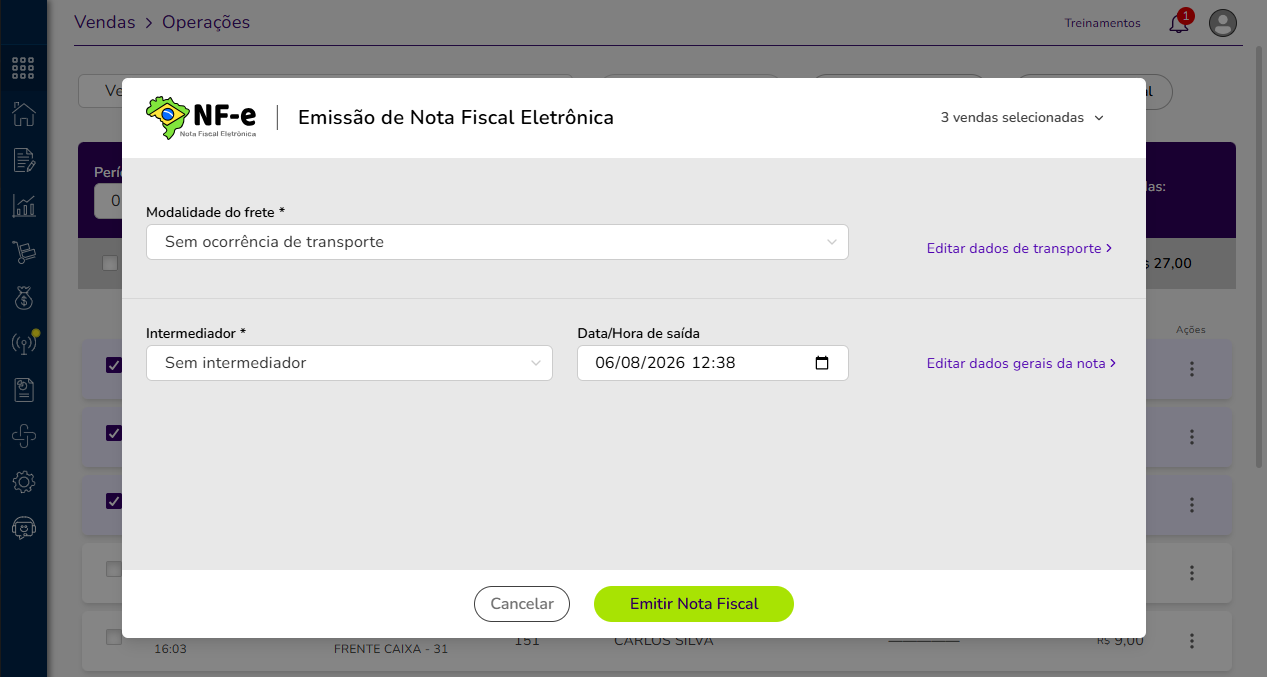The width and height of the screenshot is (1267, 677).
Task: Check the CARLOS SILVA sale row checkbox
Action: click(114, 637)
